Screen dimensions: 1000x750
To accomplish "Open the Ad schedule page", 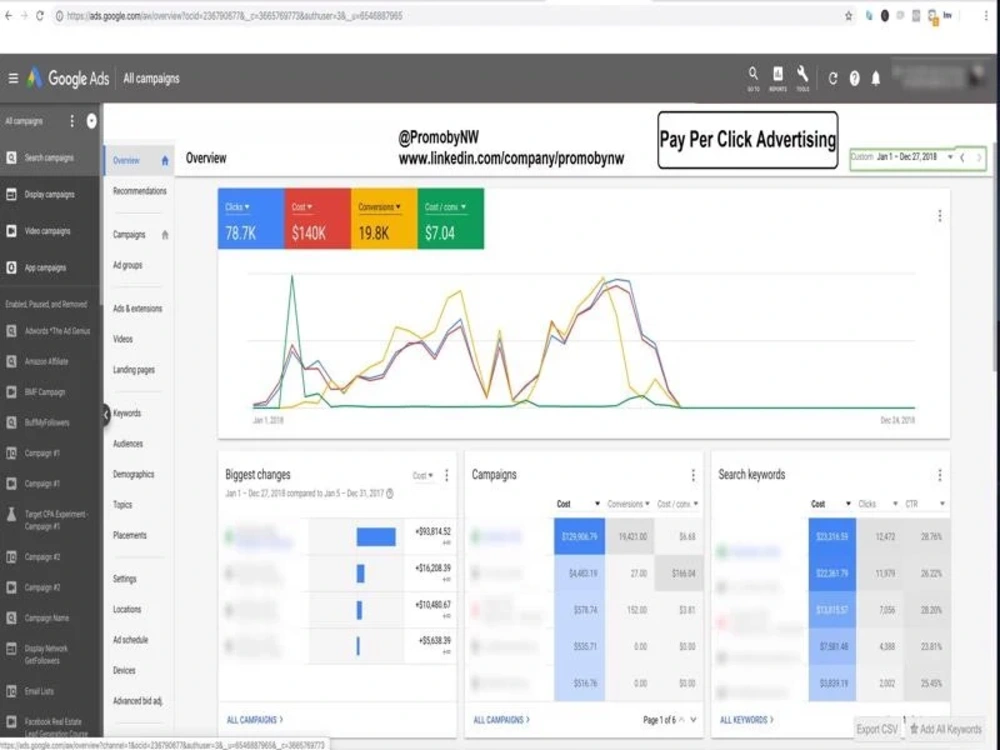I will click(x=130, y=640).
